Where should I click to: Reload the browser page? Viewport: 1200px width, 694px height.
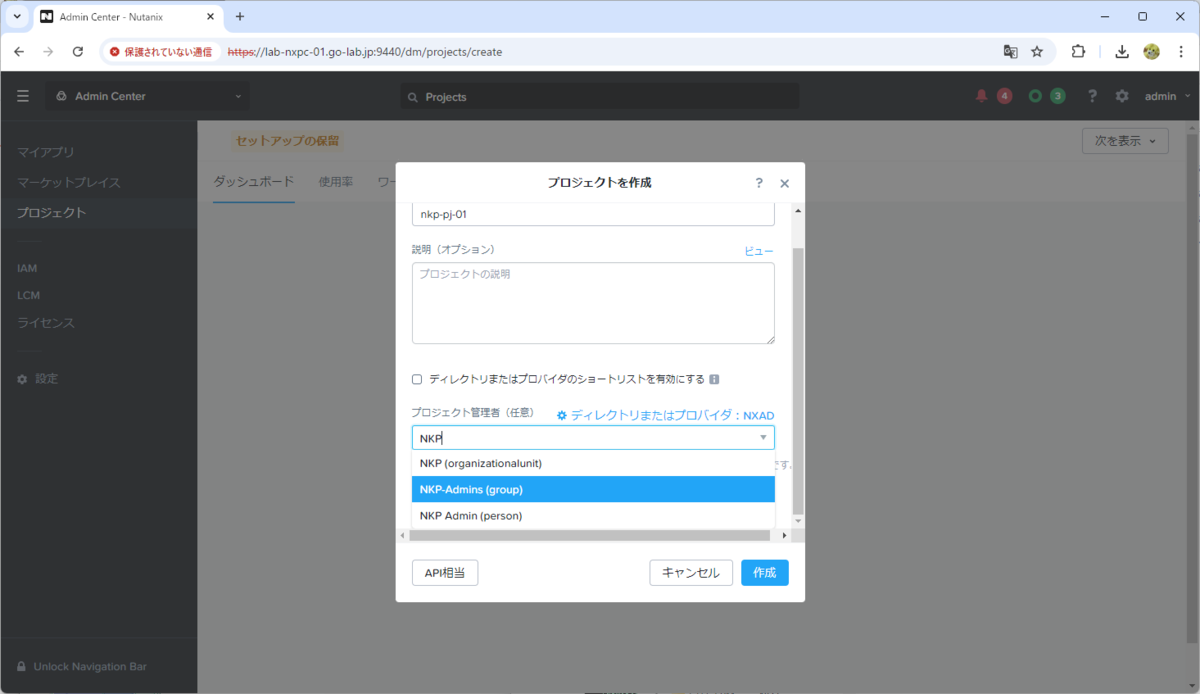[78, 52]
